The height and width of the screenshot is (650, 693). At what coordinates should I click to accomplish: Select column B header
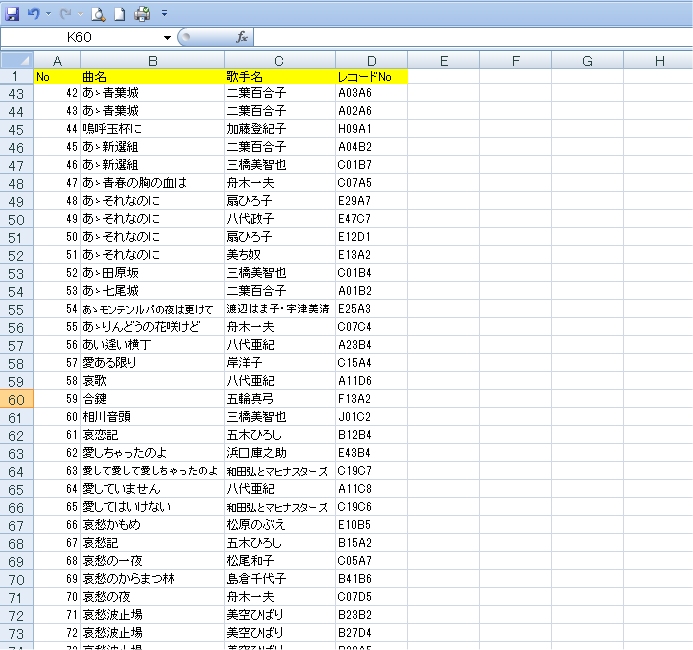click(152, 61)
